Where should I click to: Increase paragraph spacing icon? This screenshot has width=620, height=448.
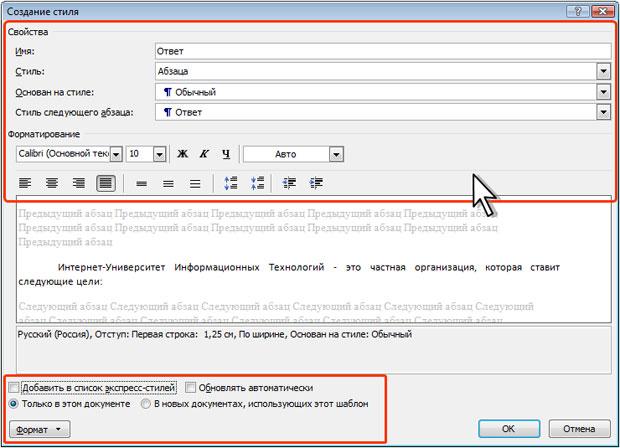tap(231, 183)
